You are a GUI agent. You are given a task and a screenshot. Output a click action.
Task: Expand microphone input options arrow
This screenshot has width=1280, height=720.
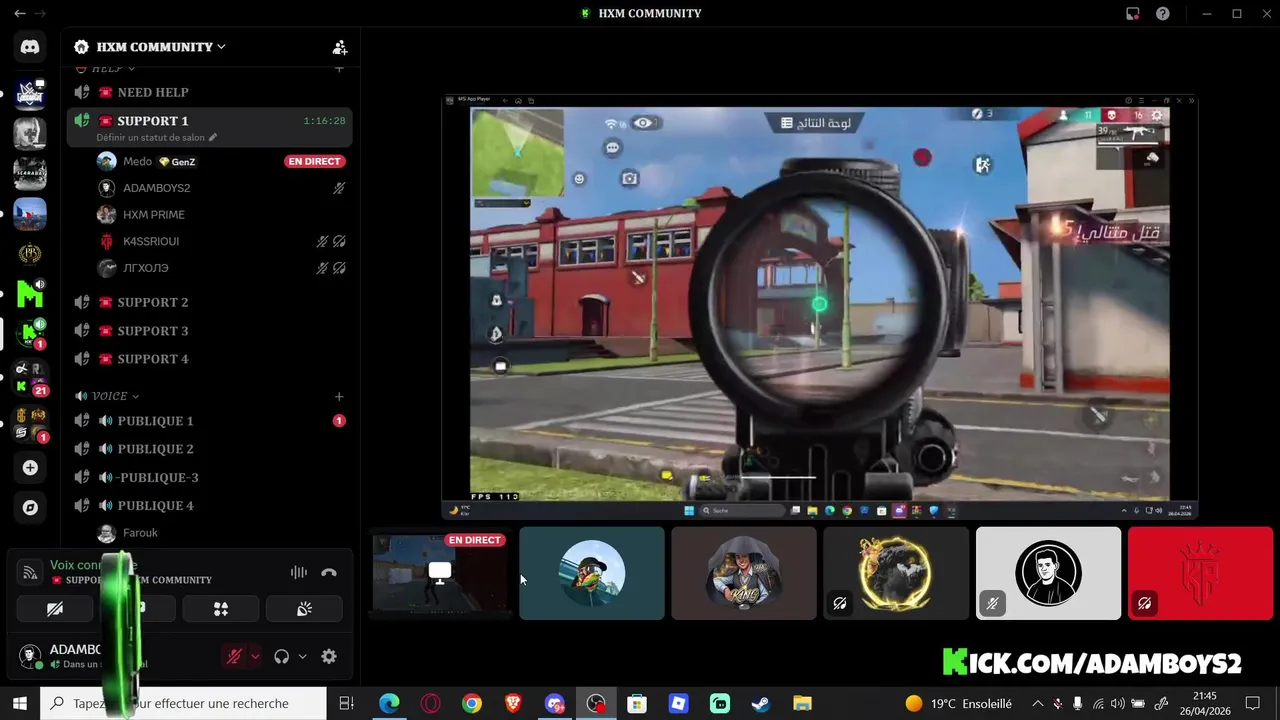[255, 657]
